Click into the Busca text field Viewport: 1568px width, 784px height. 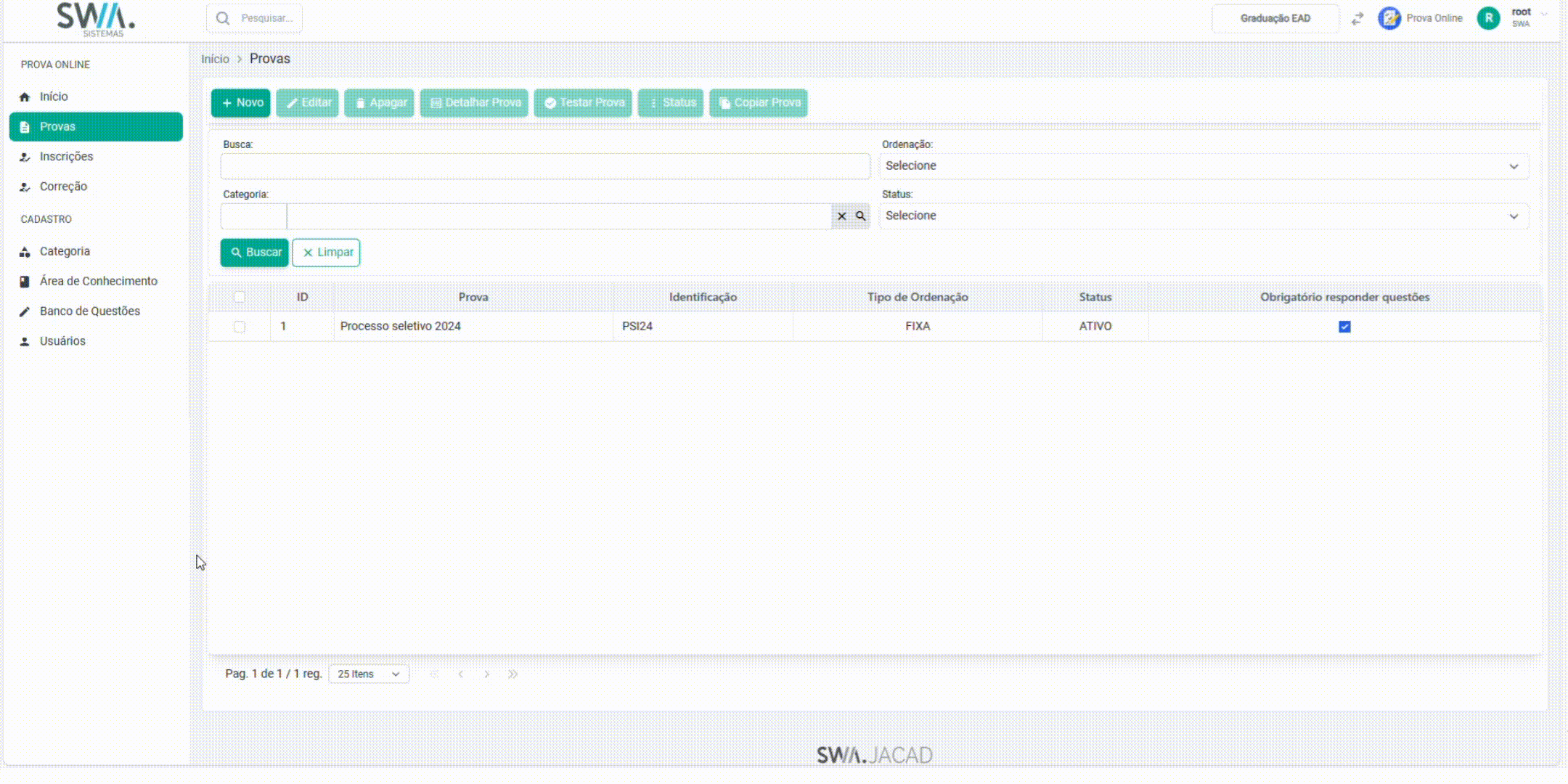544,166
